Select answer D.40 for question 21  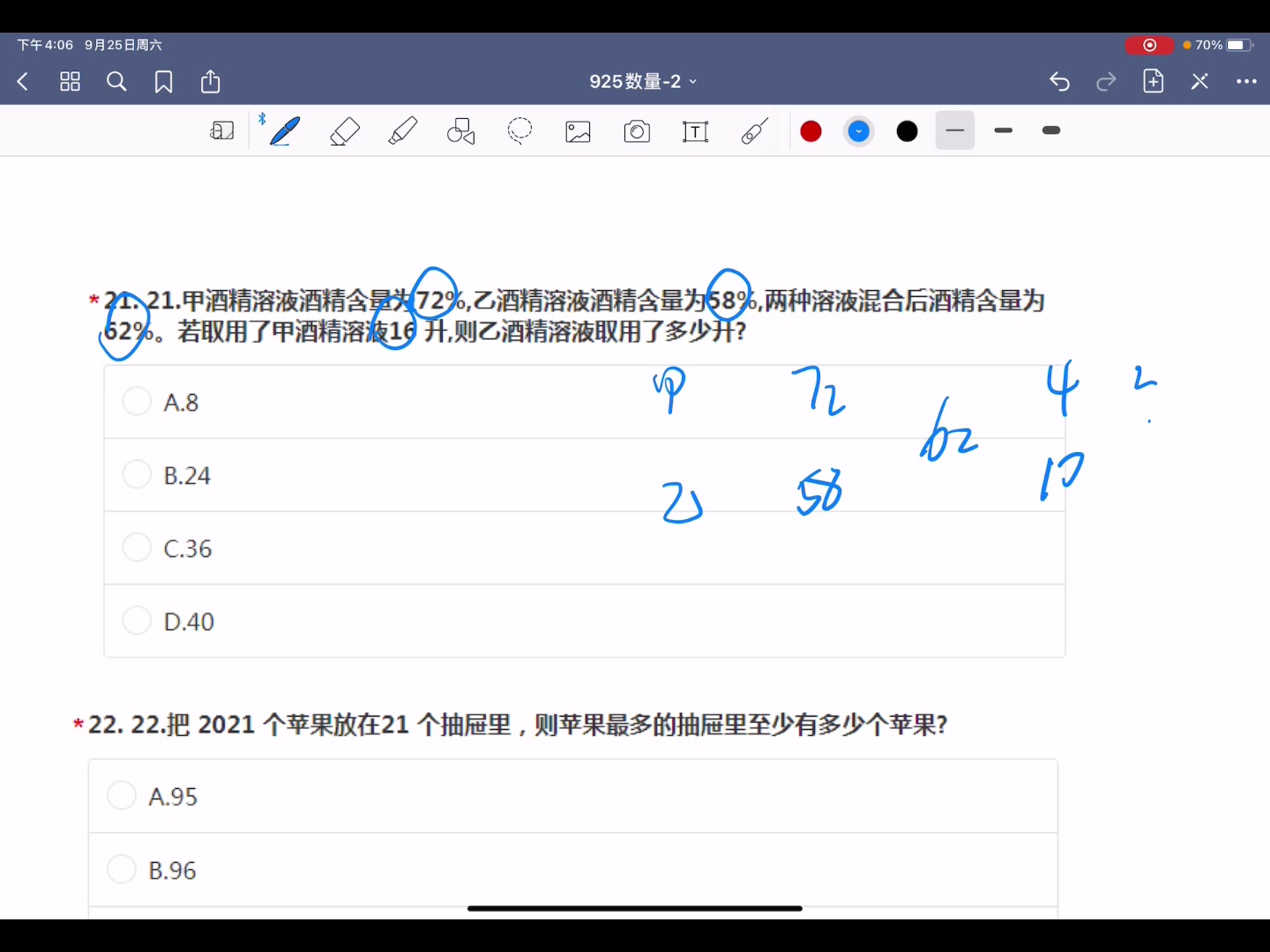(584, 621)
